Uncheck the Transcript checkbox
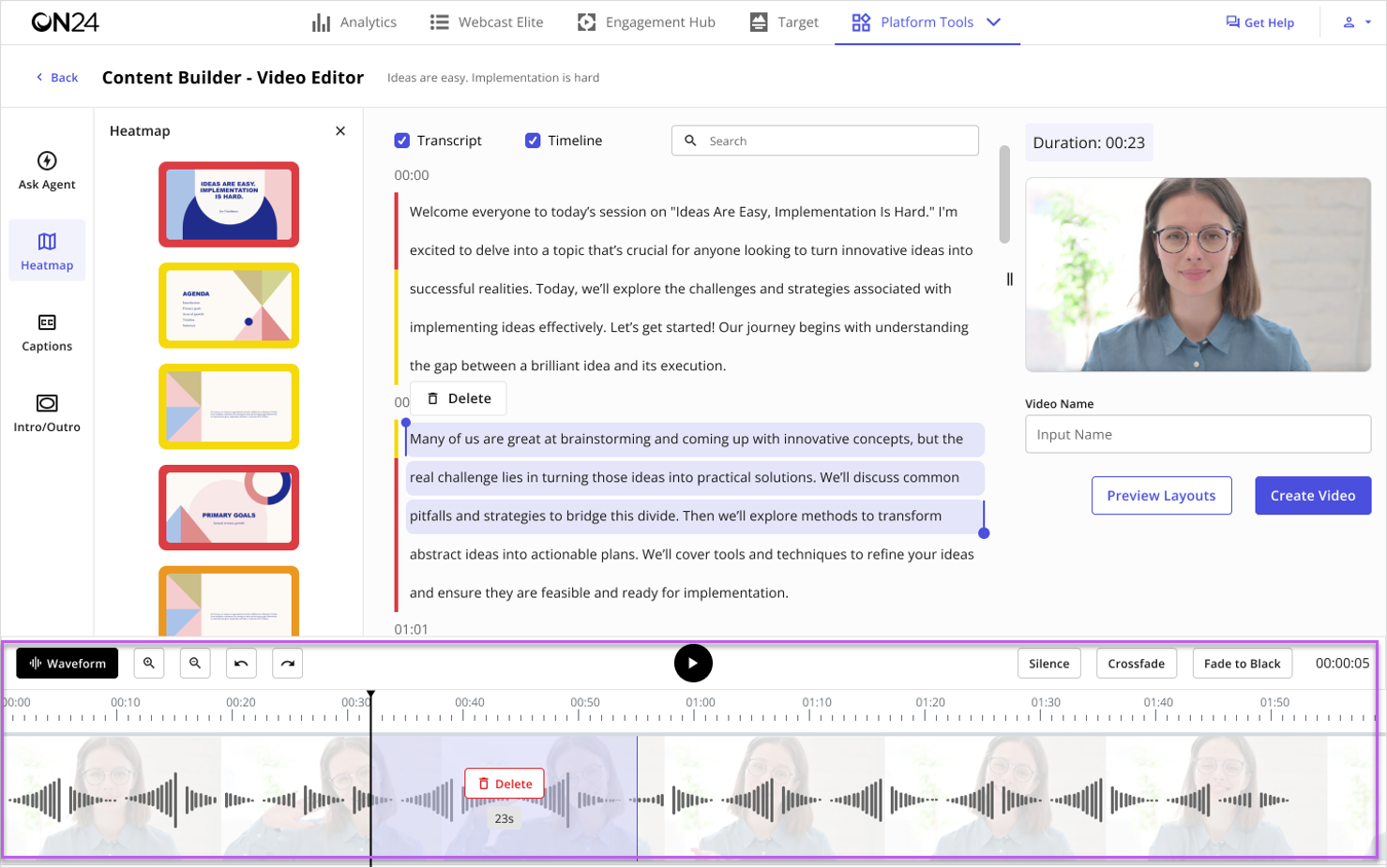The height and width of the screenshot is (868, 1387). tap(402, 141)
